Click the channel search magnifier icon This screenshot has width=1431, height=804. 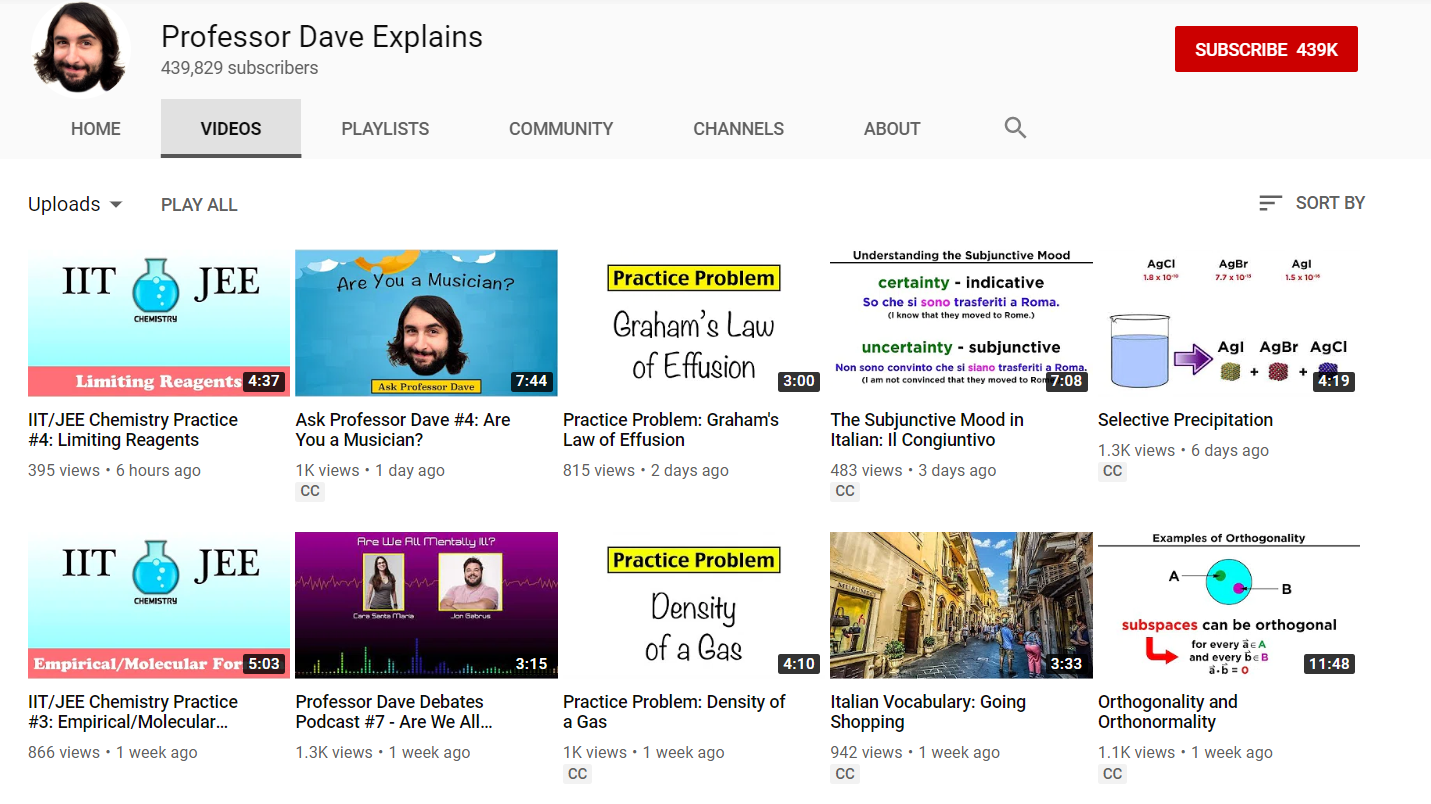pyautogui.click(x=1015, y=128)
